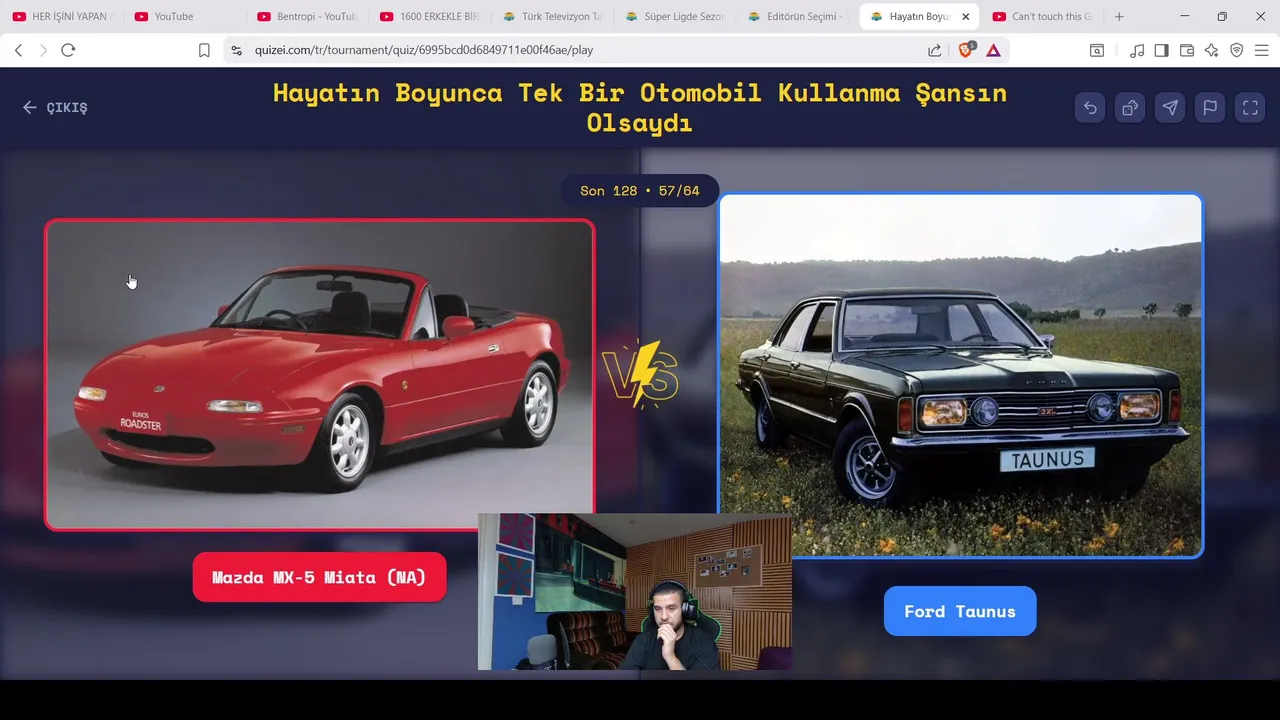Bookmark this page

click(x=204, y=50)
